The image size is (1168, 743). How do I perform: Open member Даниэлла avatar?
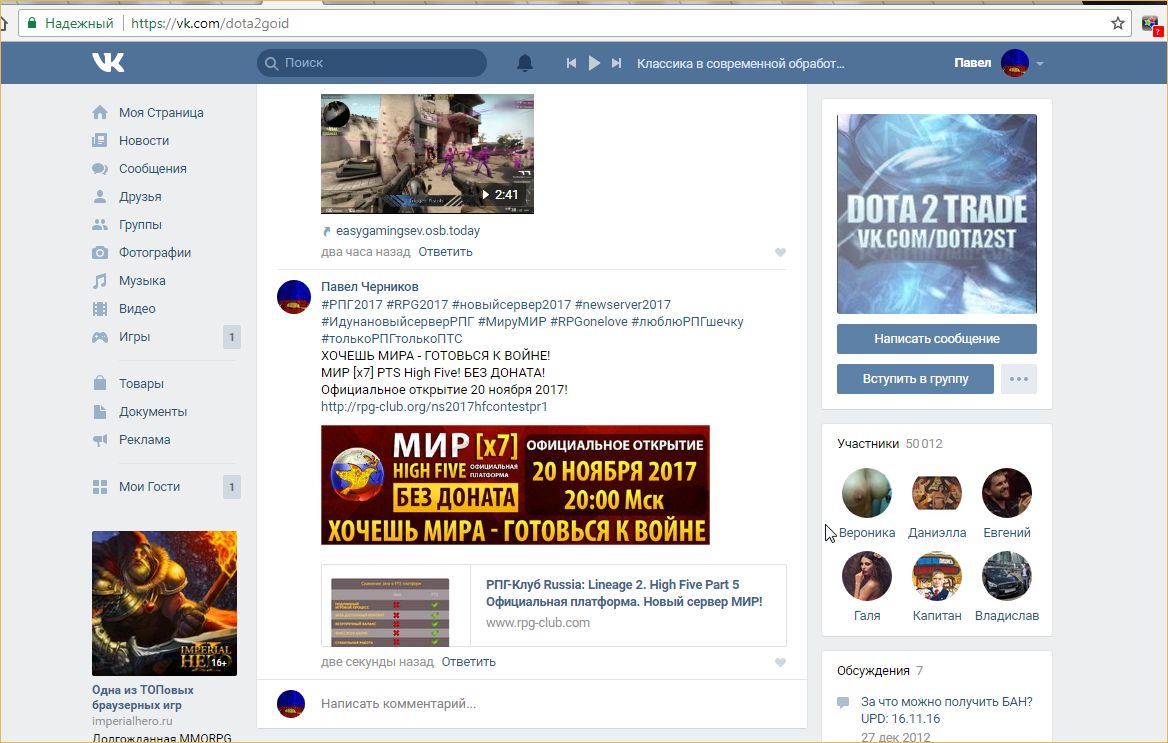(937, 493)
